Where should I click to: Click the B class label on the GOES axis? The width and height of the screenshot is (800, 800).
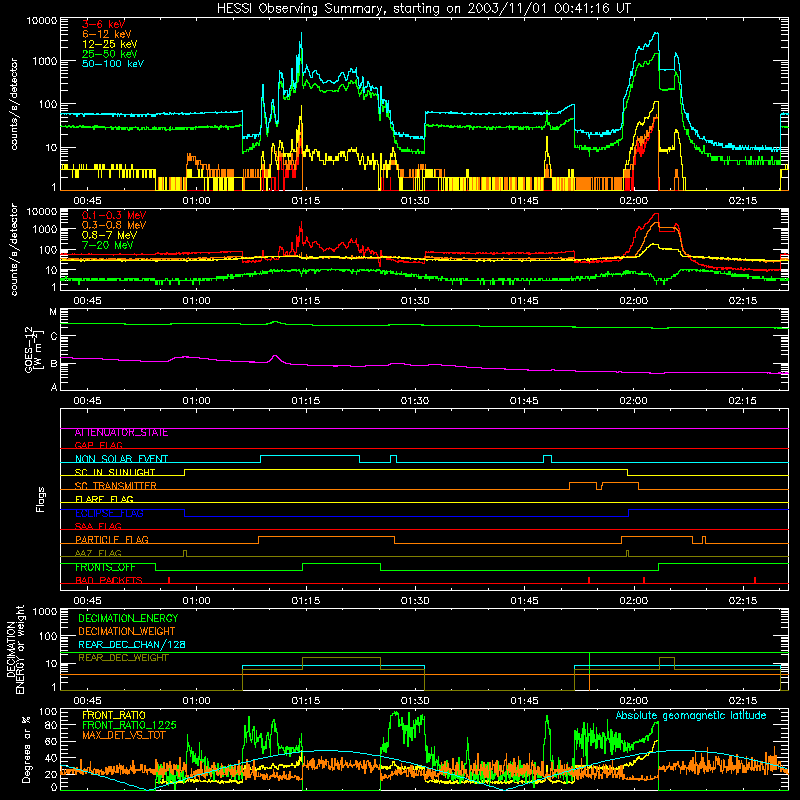pos(53,364)
